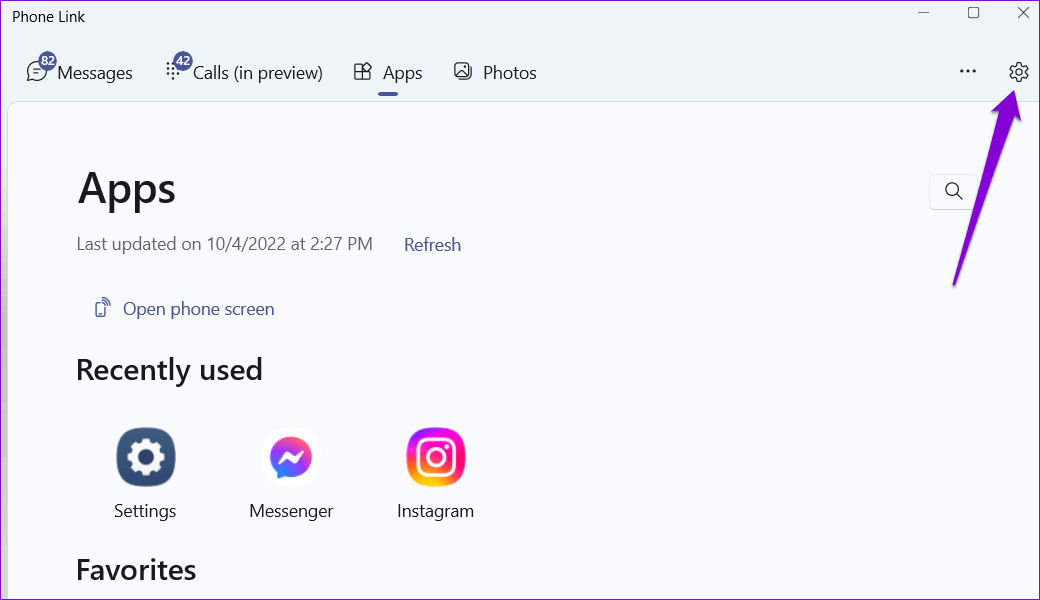Click the Settings app label
1040x600 pixels.
pyautogui.click(x=145, y=511)
